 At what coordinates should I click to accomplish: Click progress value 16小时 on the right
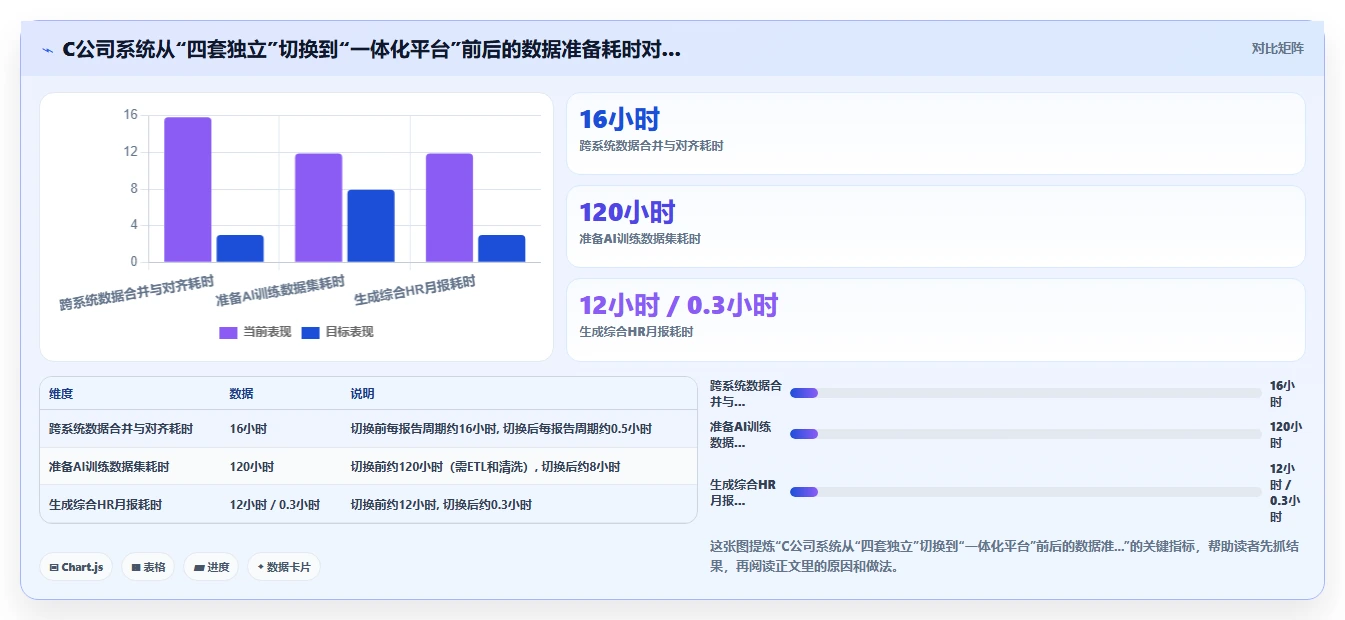1282,393
